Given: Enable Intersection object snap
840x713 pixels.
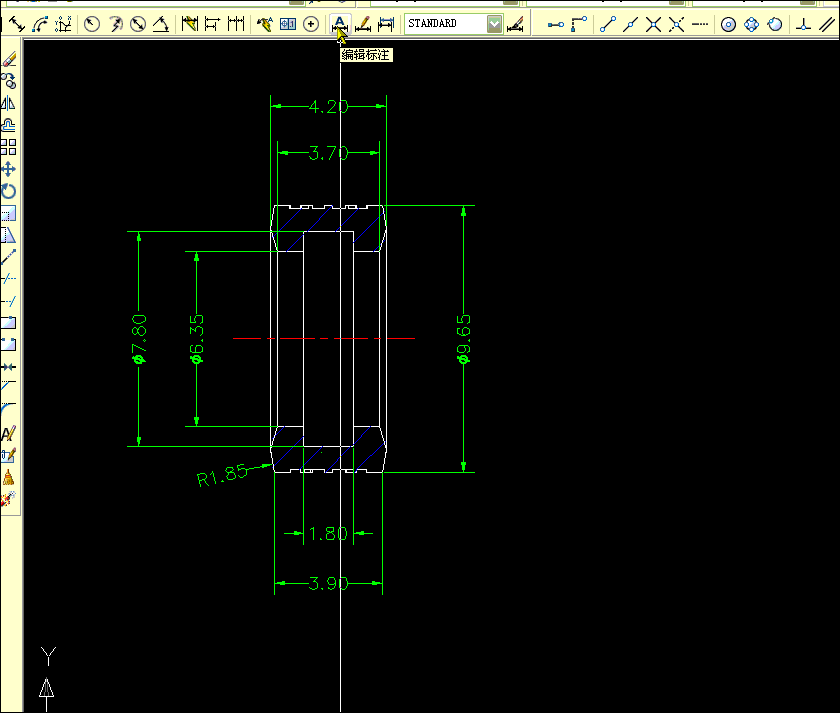Looking at the screenshot, I should [x=654, y=24].
